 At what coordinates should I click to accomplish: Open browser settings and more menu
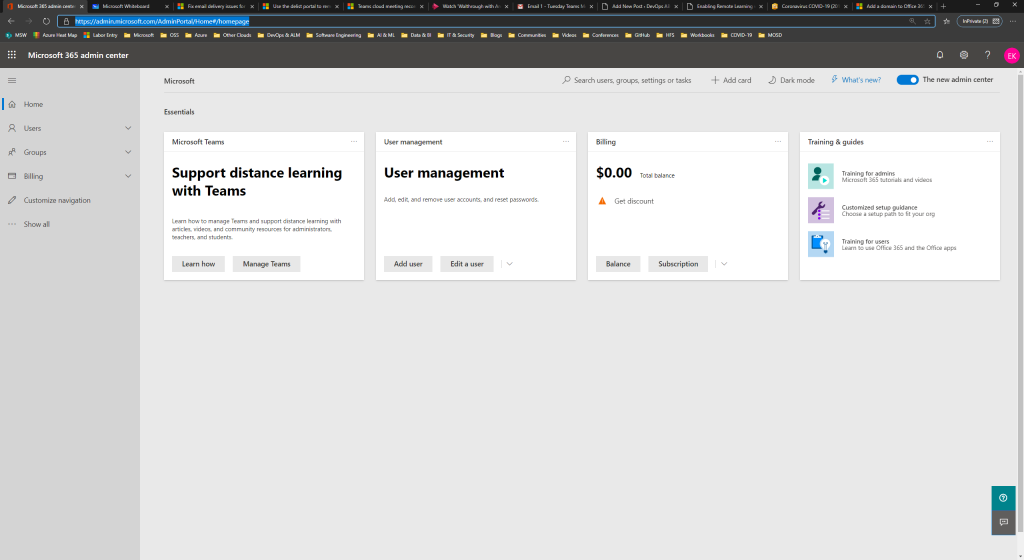click(1013, 21)
